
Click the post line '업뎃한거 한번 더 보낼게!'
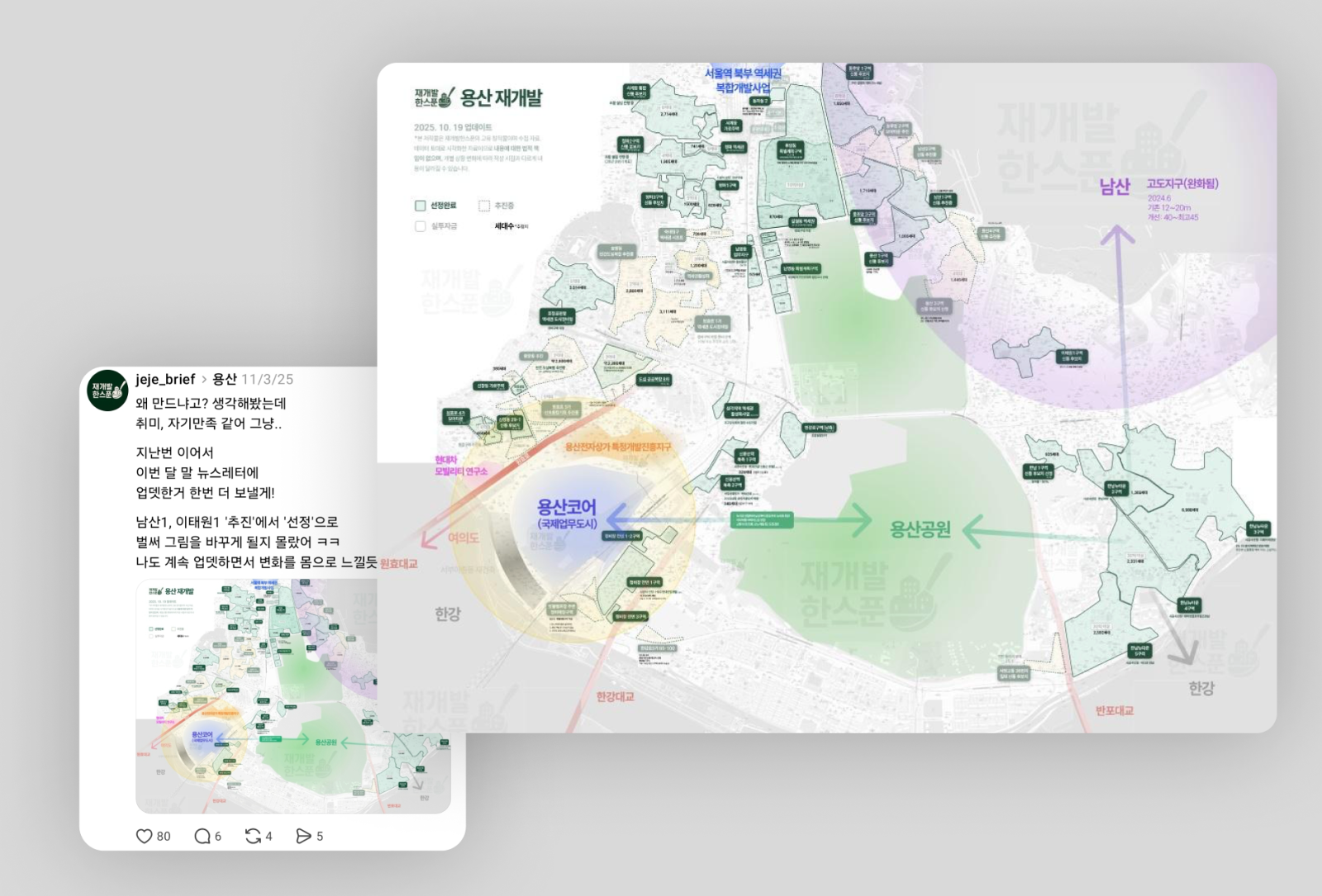coord(205,493)
